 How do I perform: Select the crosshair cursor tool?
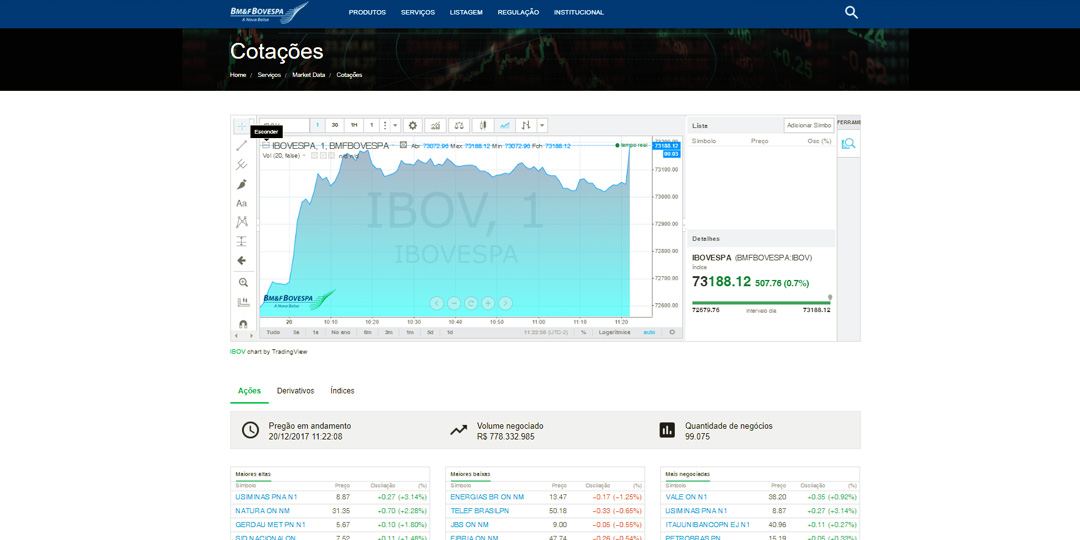[x=242, y=127]
